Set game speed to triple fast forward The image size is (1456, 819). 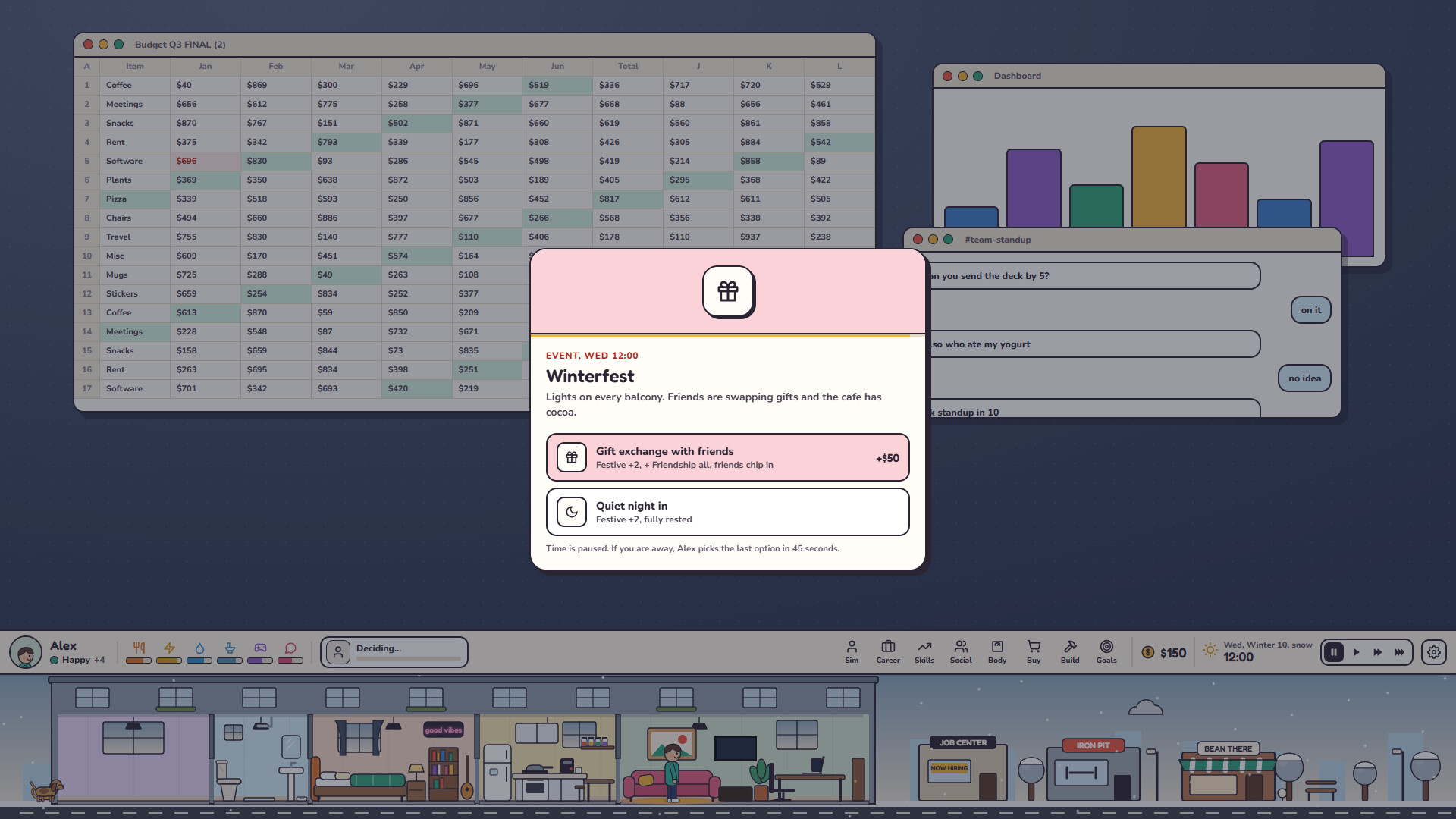pyautogui.click(x=1399, y=652)
